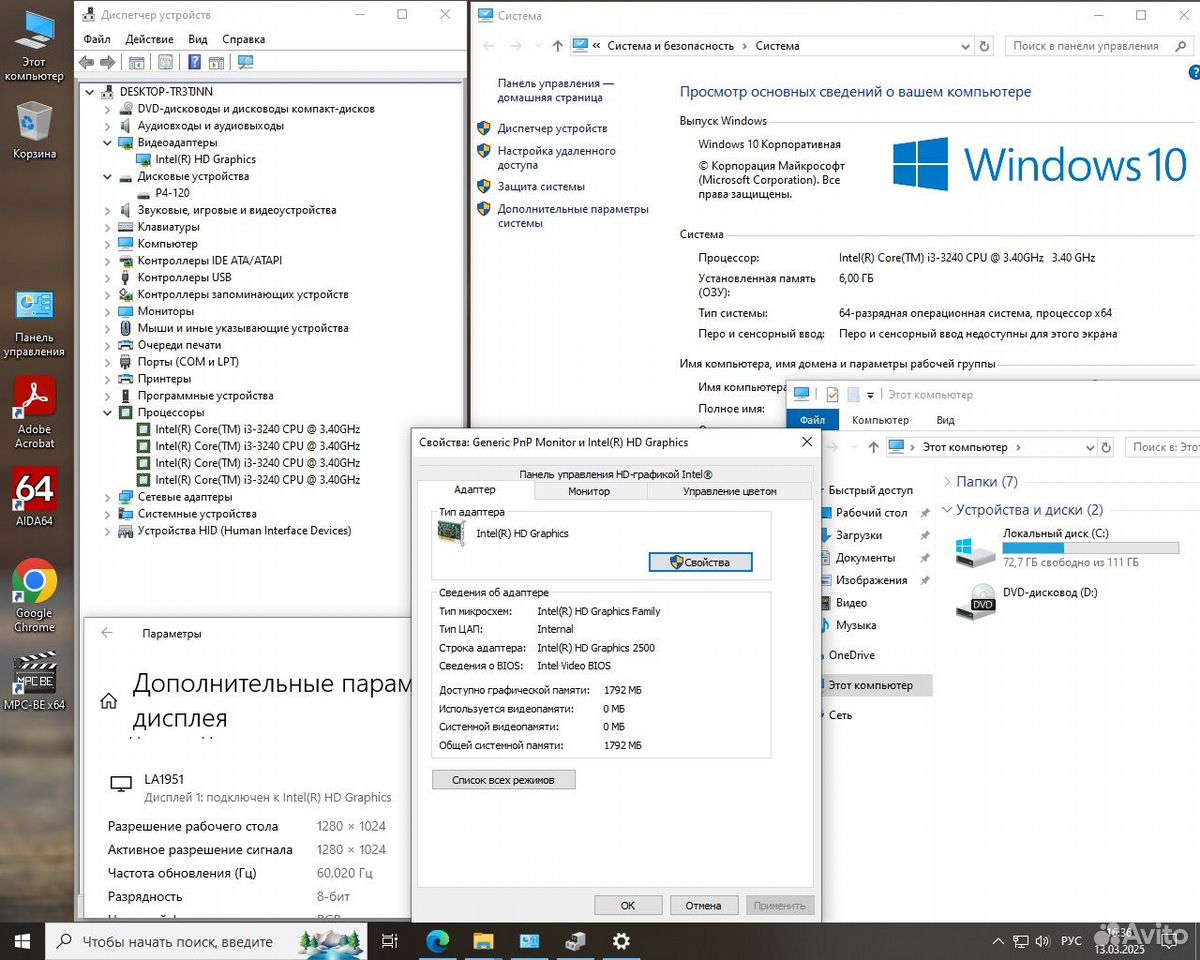Click back arrow in Параметры window
This screenshot has width=1200, height=960.
coord(107,633)
